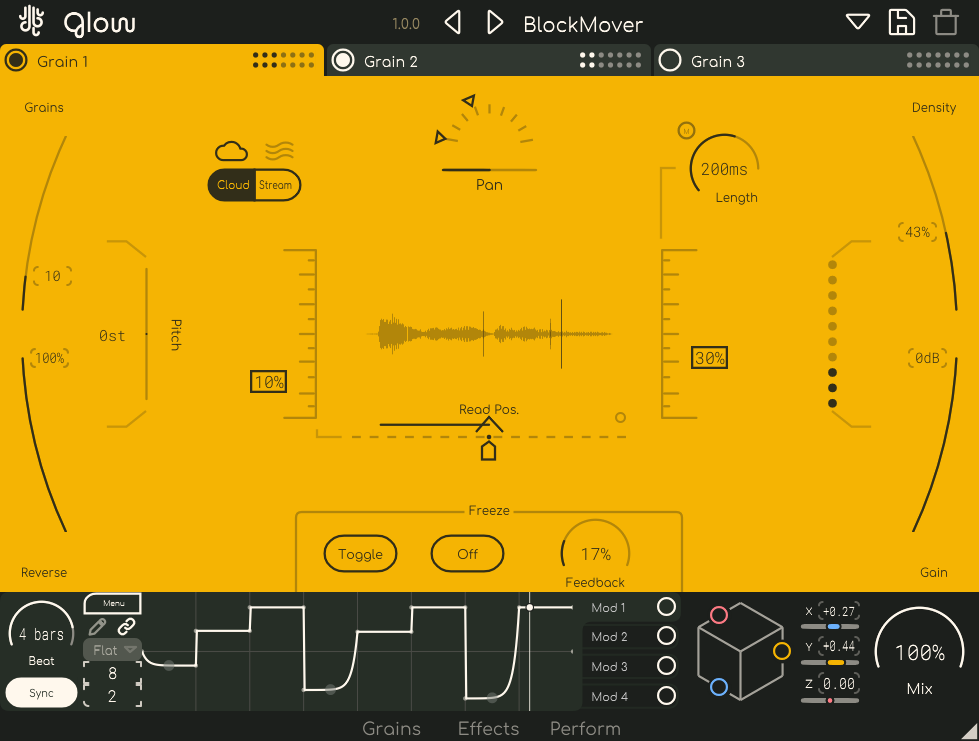This screenshot has width=979, height=741.
Task: Click the Freeze Off button
Action: click(x=467, y=554)
